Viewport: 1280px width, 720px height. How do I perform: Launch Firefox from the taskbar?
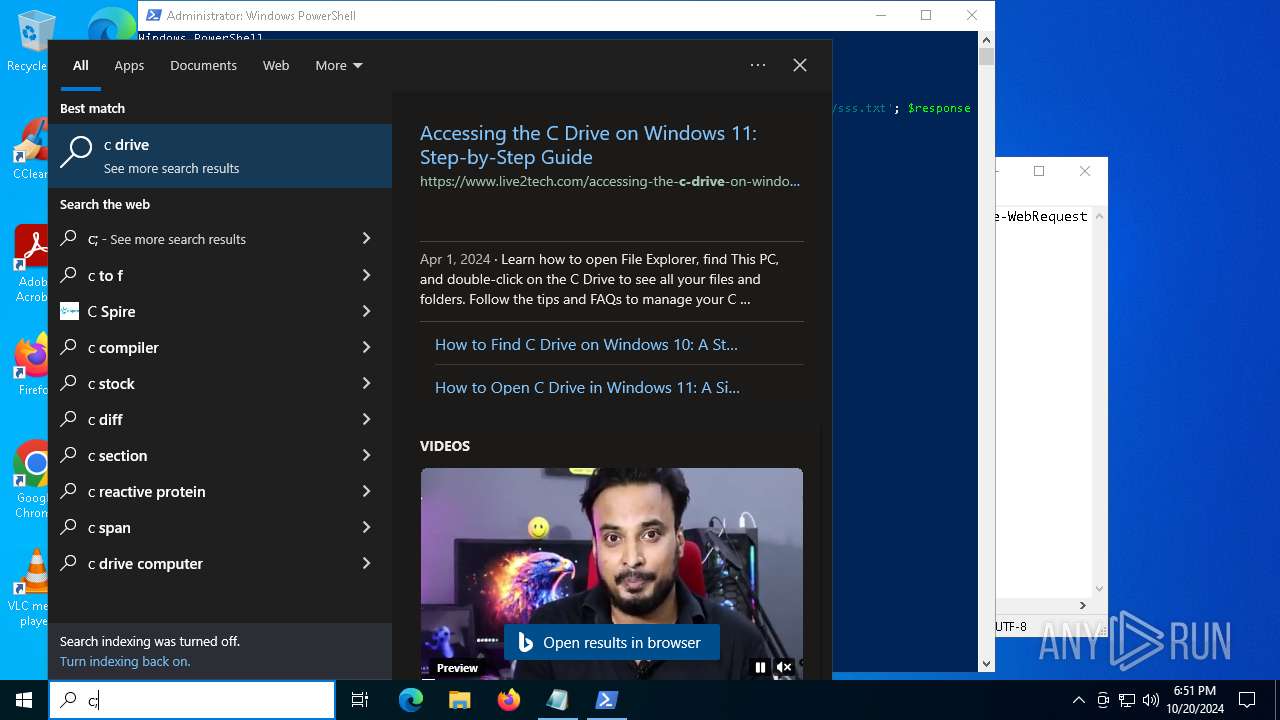[508, 700]
